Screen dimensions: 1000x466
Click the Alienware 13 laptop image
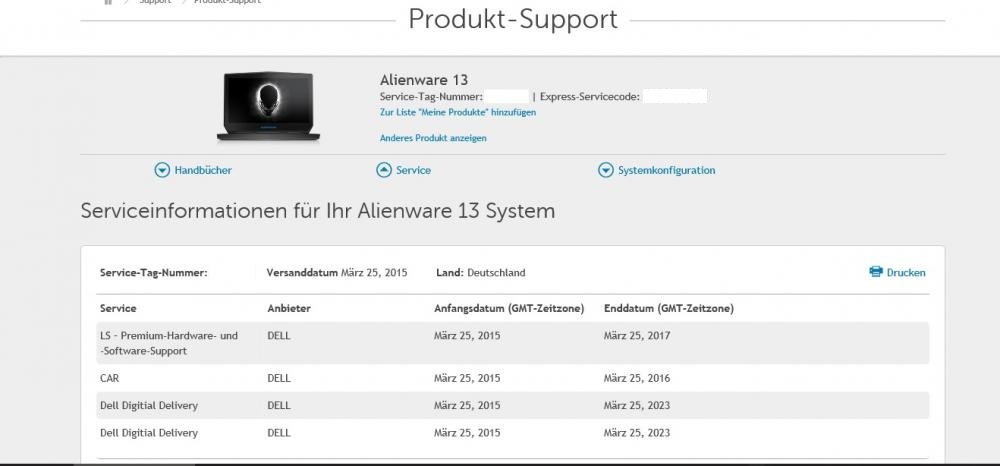(269, 105)
